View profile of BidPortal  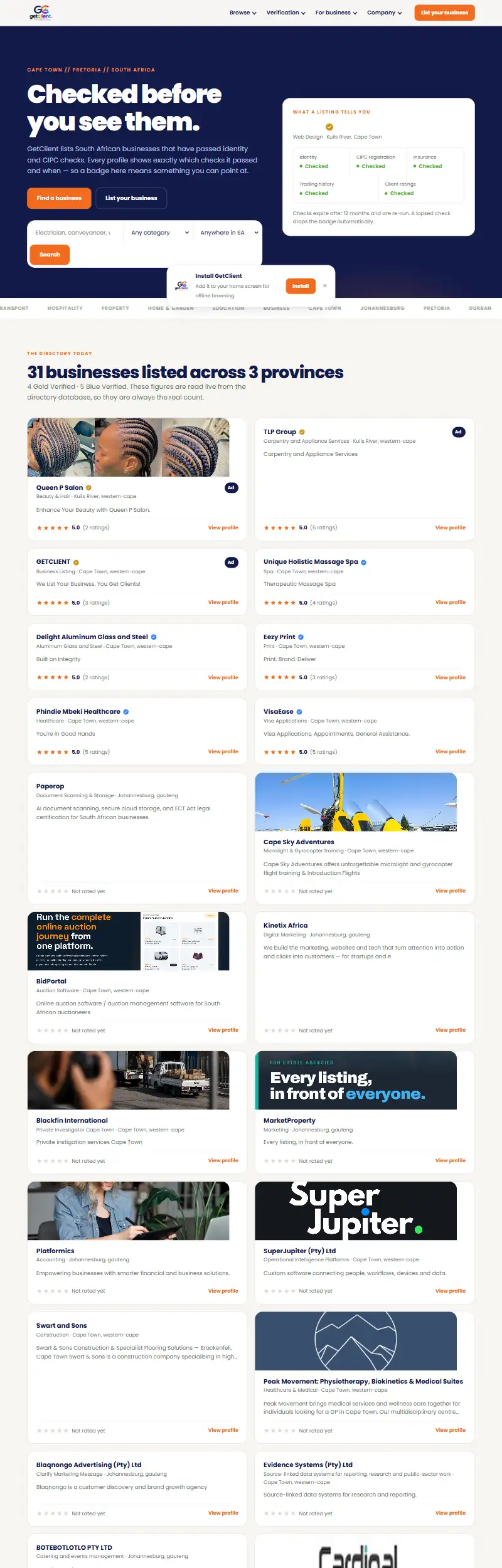pos(223,1030)
